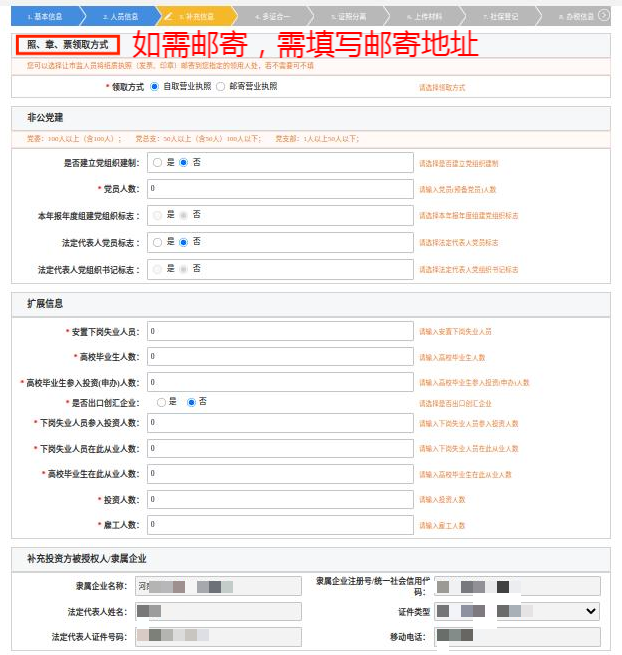
Task: Click the 法定代表人证件号码 field
Action: 218,637
